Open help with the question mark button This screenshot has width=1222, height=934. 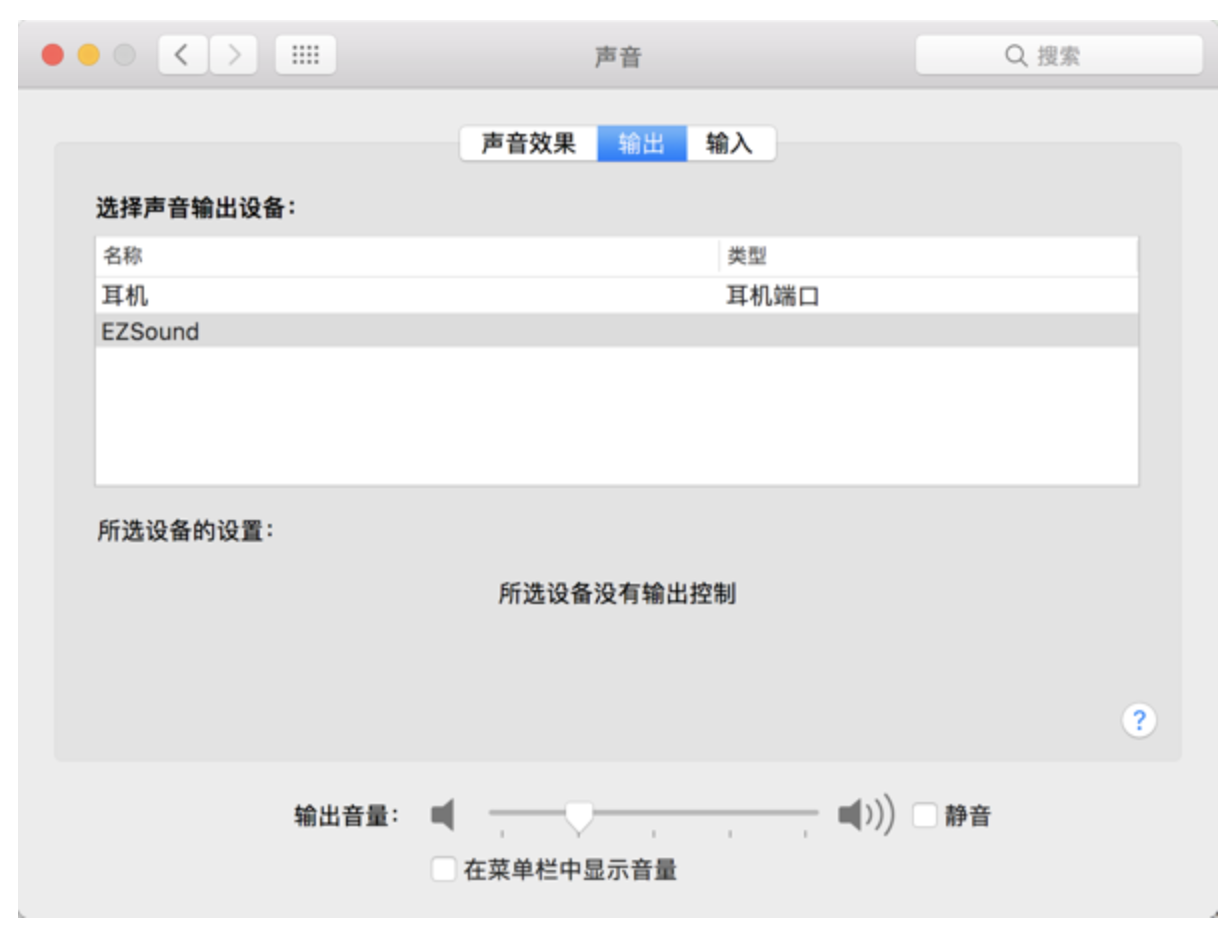(1138, 720)
